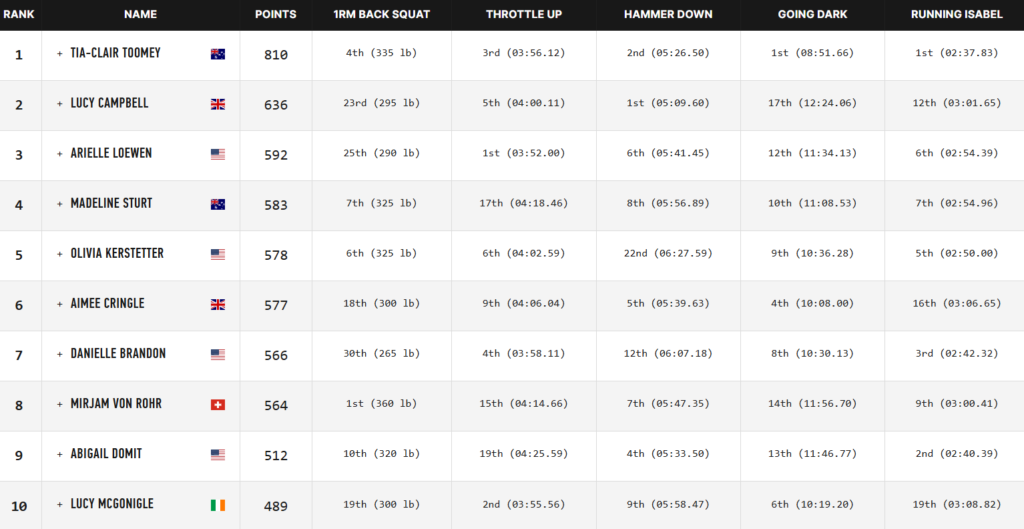Click US flag beside Danielle Brandon
Screen dimensions: 1024x529
(217, 354)
